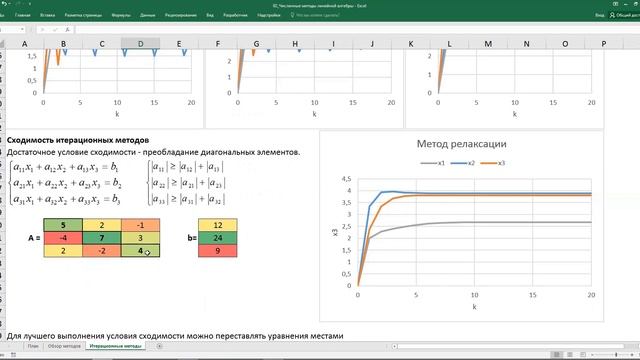Click the 'A =' label cell

point(34,238)
